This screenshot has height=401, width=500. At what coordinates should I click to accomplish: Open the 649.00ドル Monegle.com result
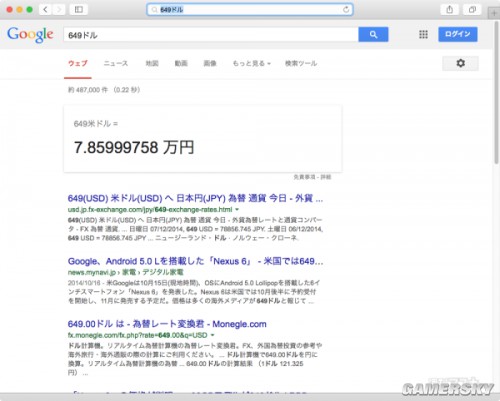click(x=167, y=324)
